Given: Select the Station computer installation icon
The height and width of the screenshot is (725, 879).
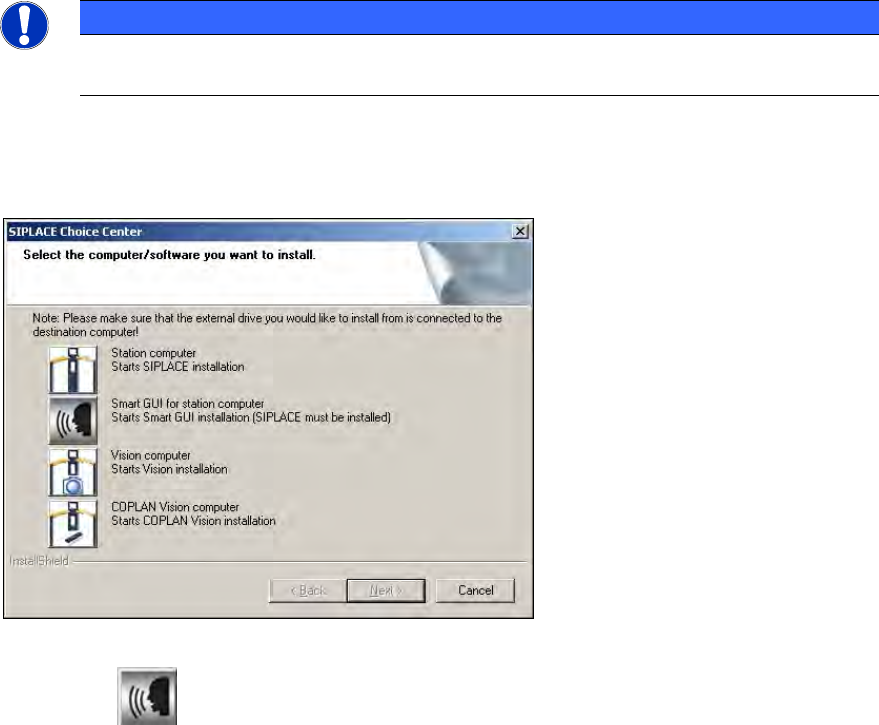Looking at the screenshot, I should (73, 370).
